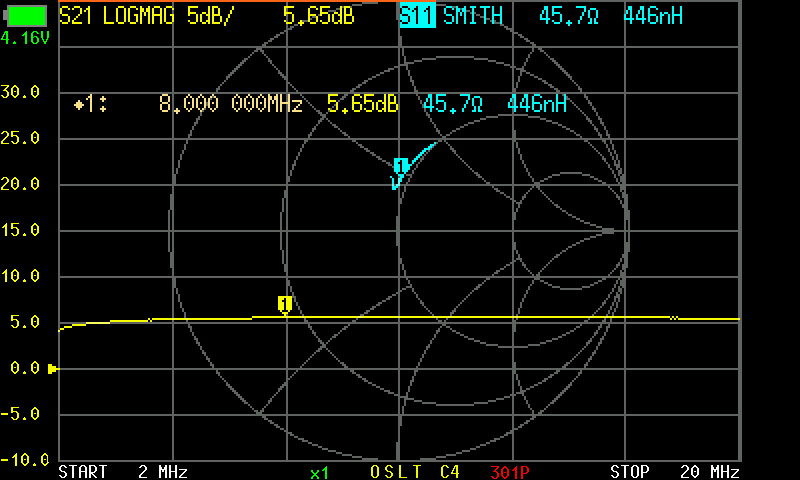Tap the green x1 indicator
The height and width of the screenshot is (480, 800).
point(319,473)
